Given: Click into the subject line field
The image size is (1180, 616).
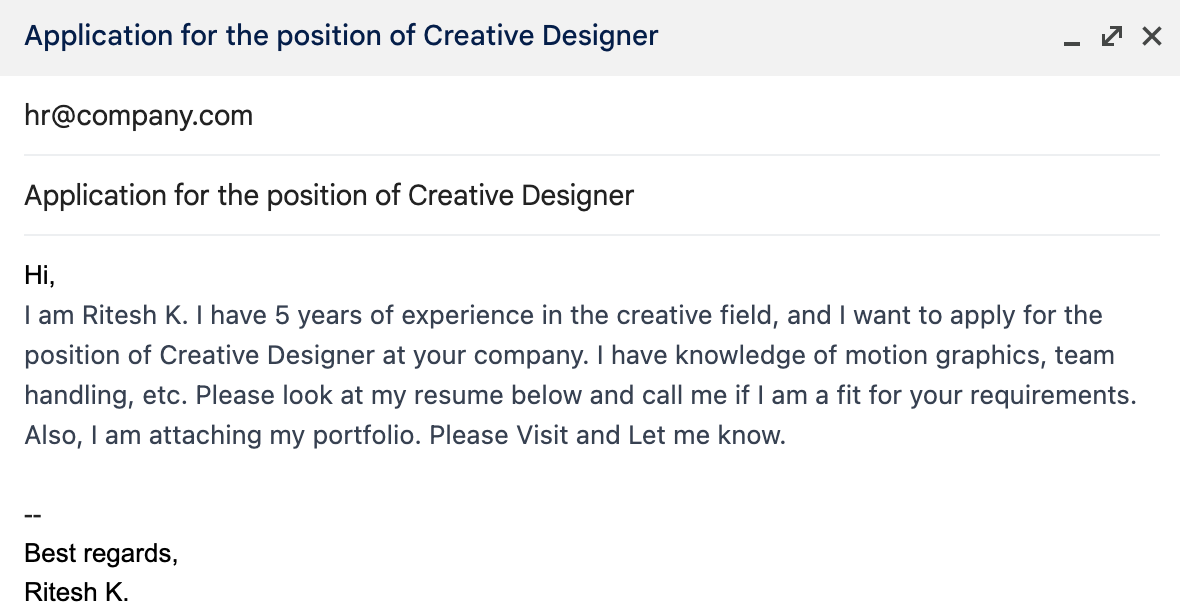Looking at the screenshot, I should coord(329,195).
